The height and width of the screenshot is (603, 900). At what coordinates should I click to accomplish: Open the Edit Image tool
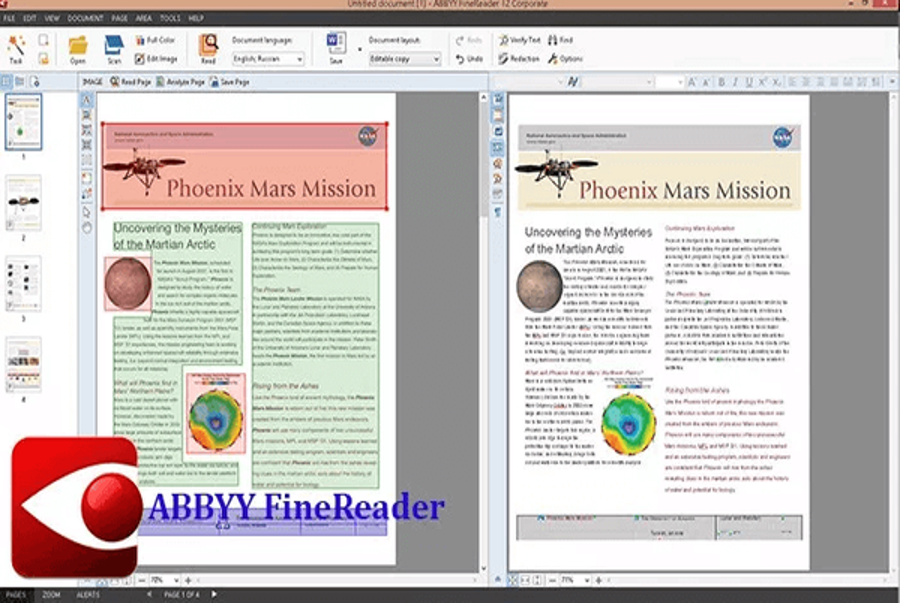click(155, 59)
